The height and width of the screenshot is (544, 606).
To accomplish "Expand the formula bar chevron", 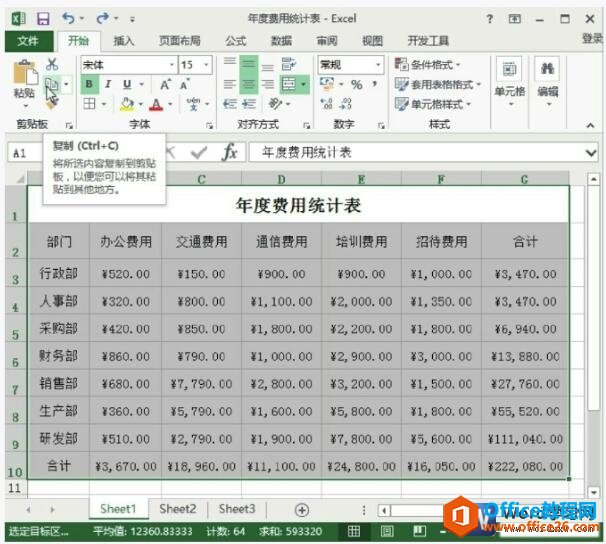I will point(591,153).
